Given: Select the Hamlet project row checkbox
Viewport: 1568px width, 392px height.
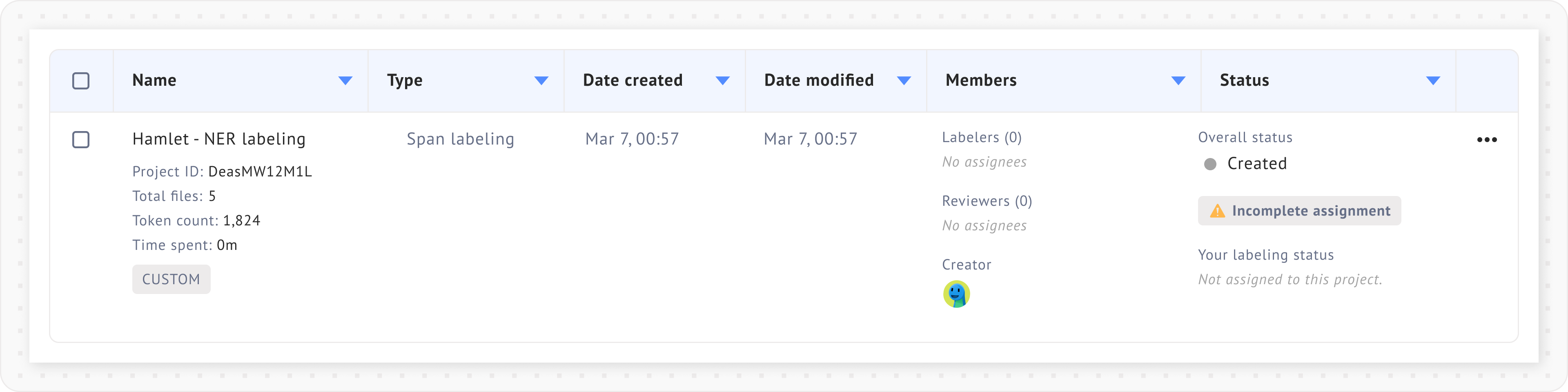Looking at the screenshot, I should tap(81, 140).
